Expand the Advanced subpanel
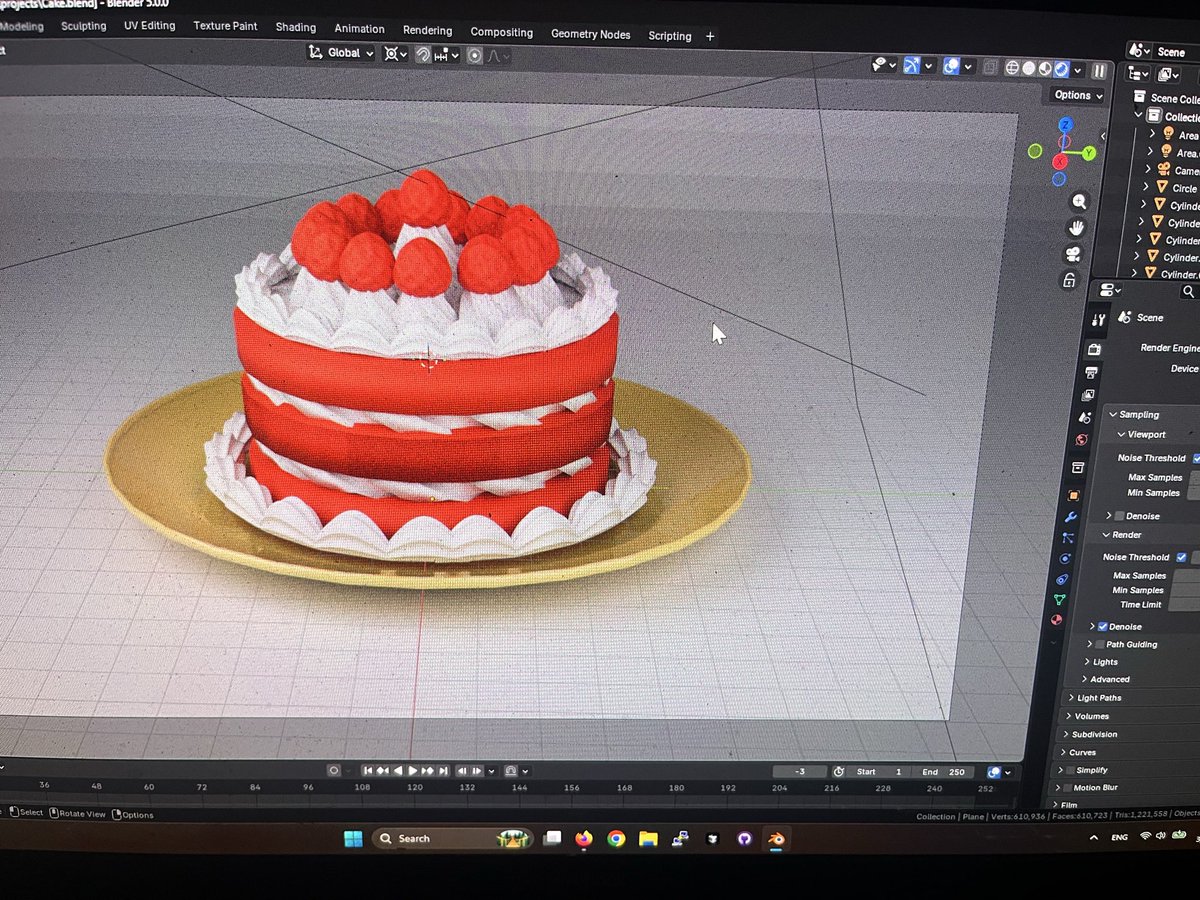The height and width of the screenshot is (900, 1200). coord(1083,679)
